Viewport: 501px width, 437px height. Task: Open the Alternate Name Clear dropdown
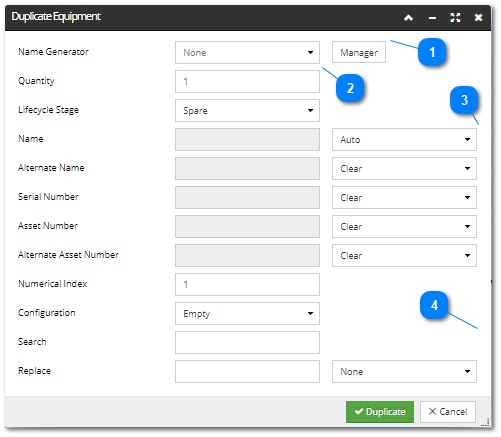tap(404, 168)
